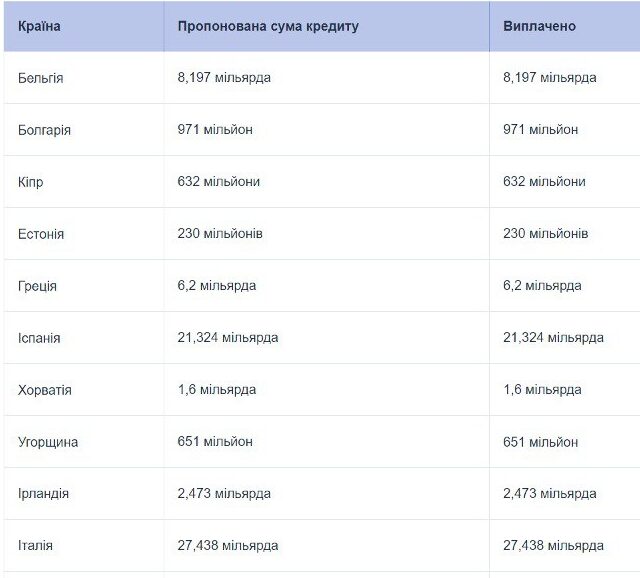Select the Хорватія country cell

pyautogui.click(x=44, y=390)
